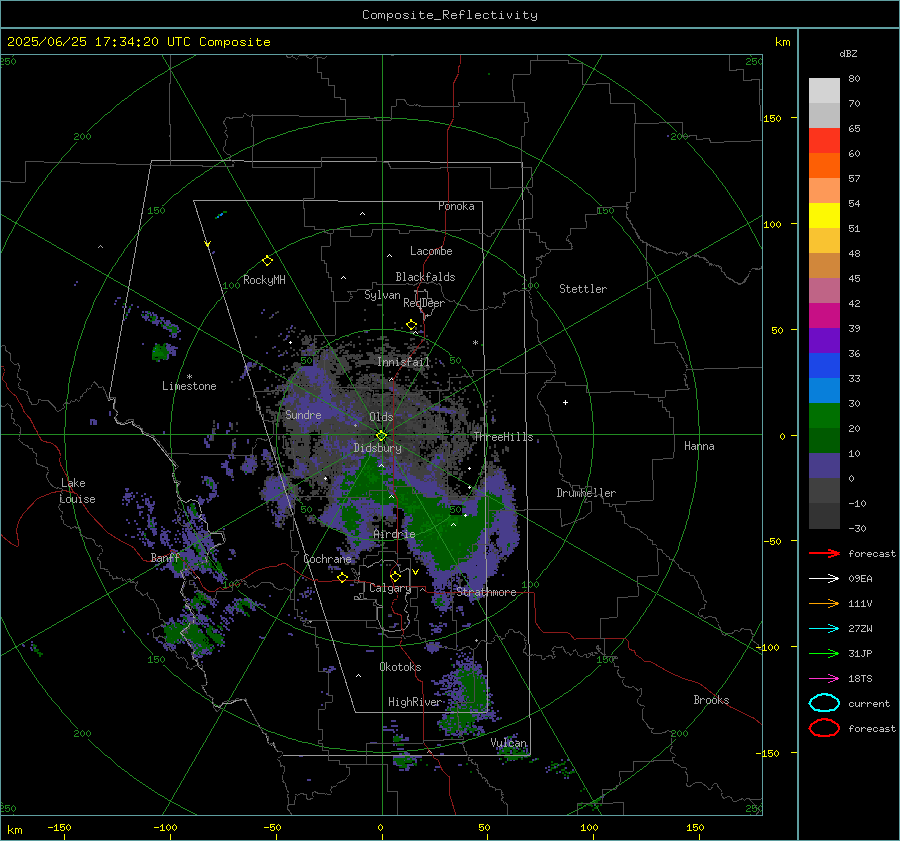Viewport: 900px width, 841px height.
Task: Click the white 09EA arrow icon
Action: (824, 578)
